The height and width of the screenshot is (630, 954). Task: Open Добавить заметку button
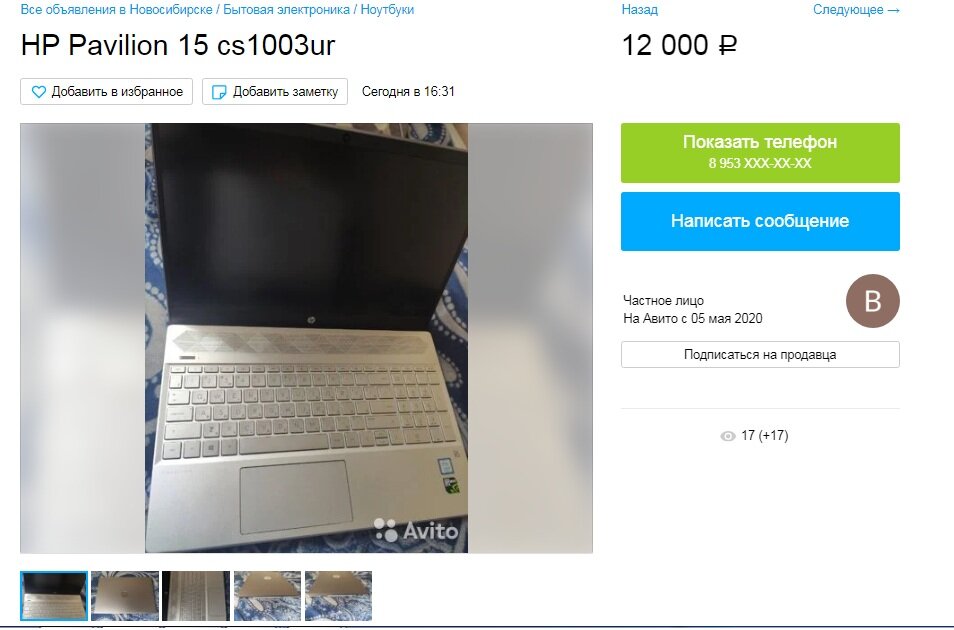tap(275, 91)
